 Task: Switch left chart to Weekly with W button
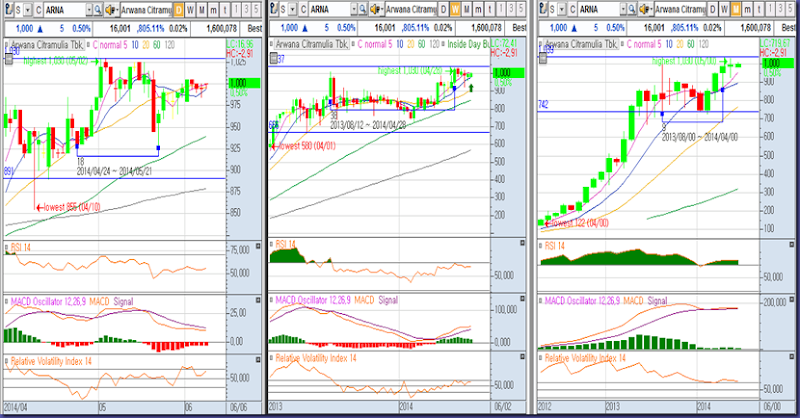[190, 10]
